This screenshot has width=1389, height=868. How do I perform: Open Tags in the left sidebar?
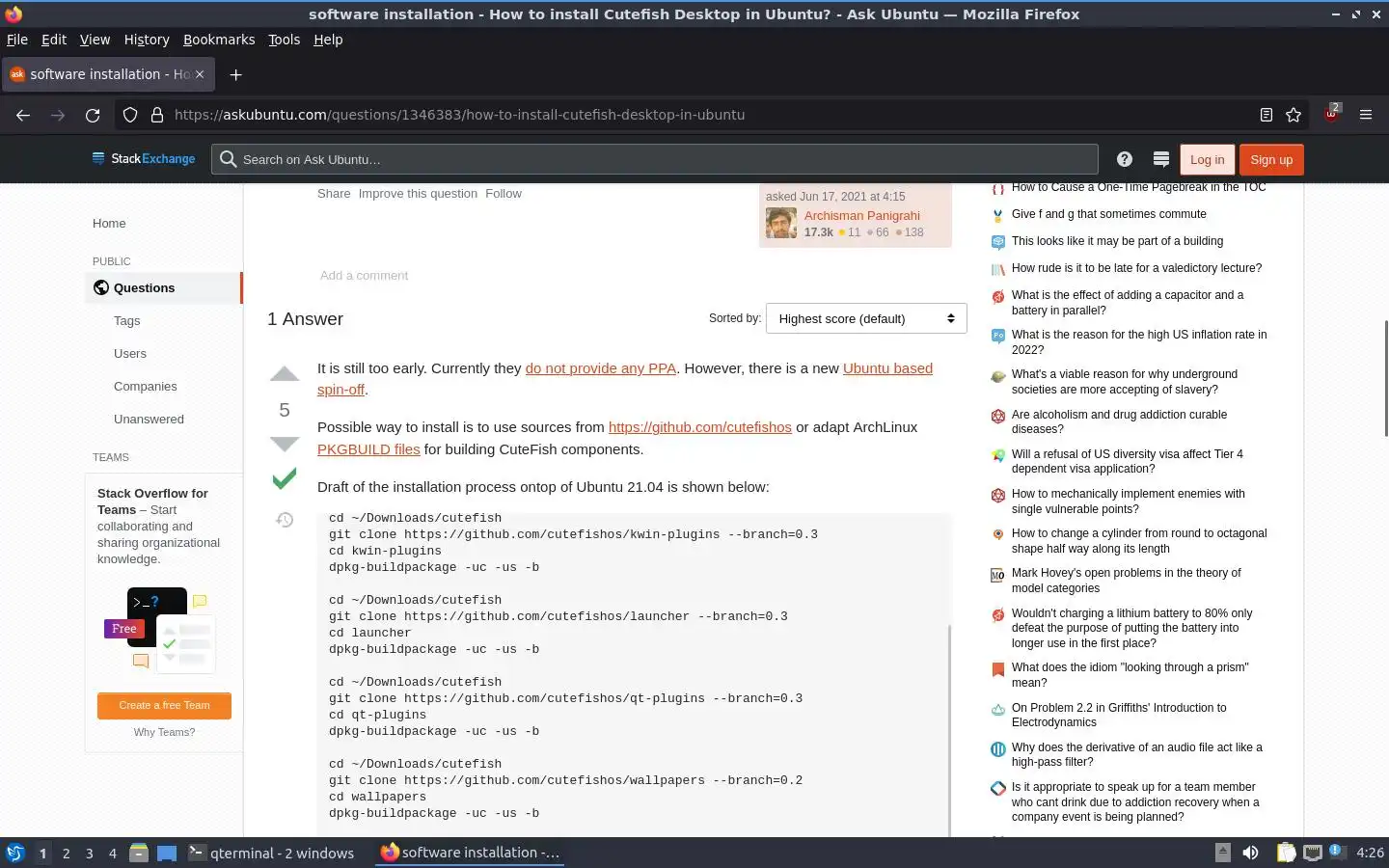point(126,321)
